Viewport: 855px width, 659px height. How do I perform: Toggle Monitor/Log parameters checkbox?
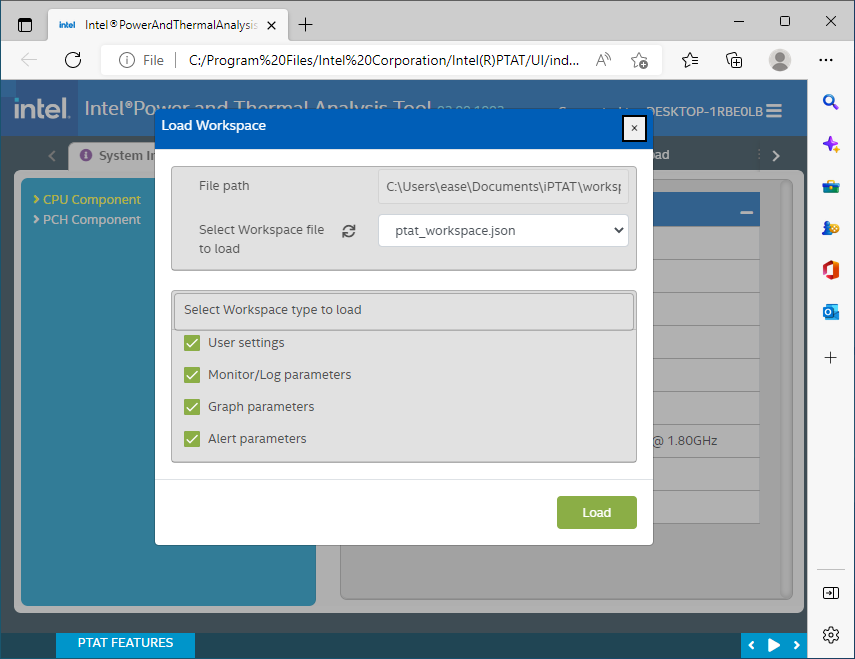click(x=192, y=375)
